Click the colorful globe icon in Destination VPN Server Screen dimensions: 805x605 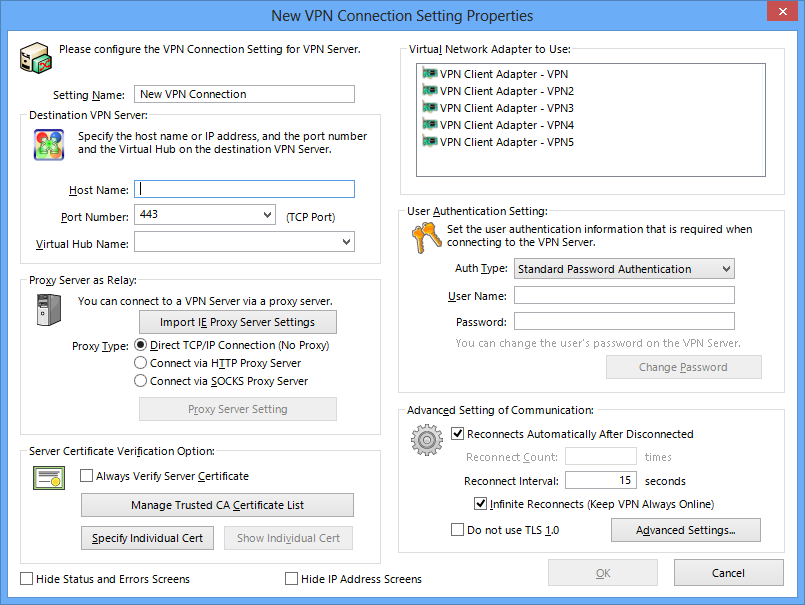(x=47, y=145)
